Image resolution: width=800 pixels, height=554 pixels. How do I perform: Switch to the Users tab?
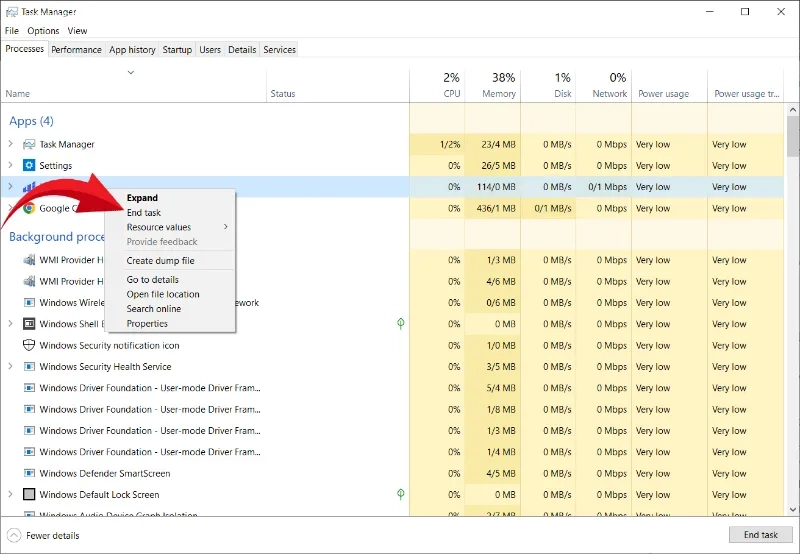[210, 49]
